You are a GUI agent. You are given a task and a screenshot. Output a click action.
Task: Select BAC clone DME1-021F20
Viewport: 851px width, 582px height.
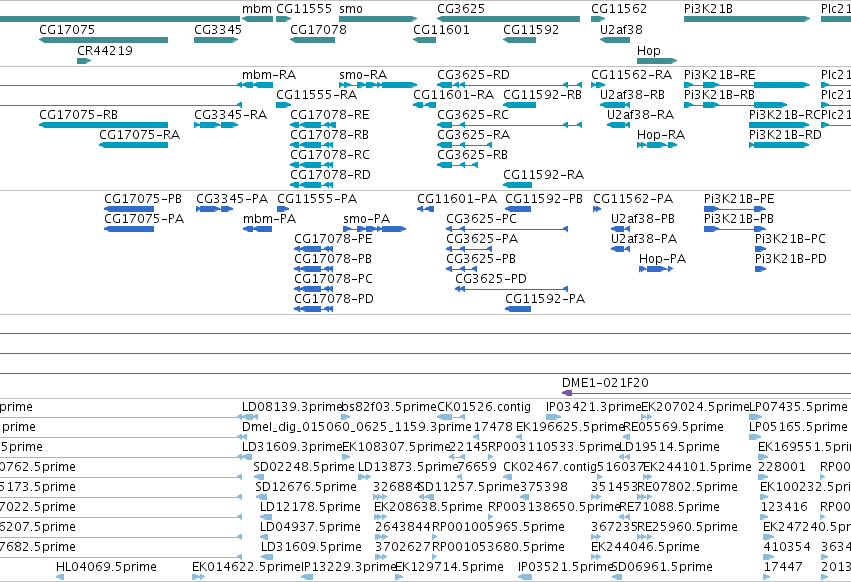click(605, 383)
